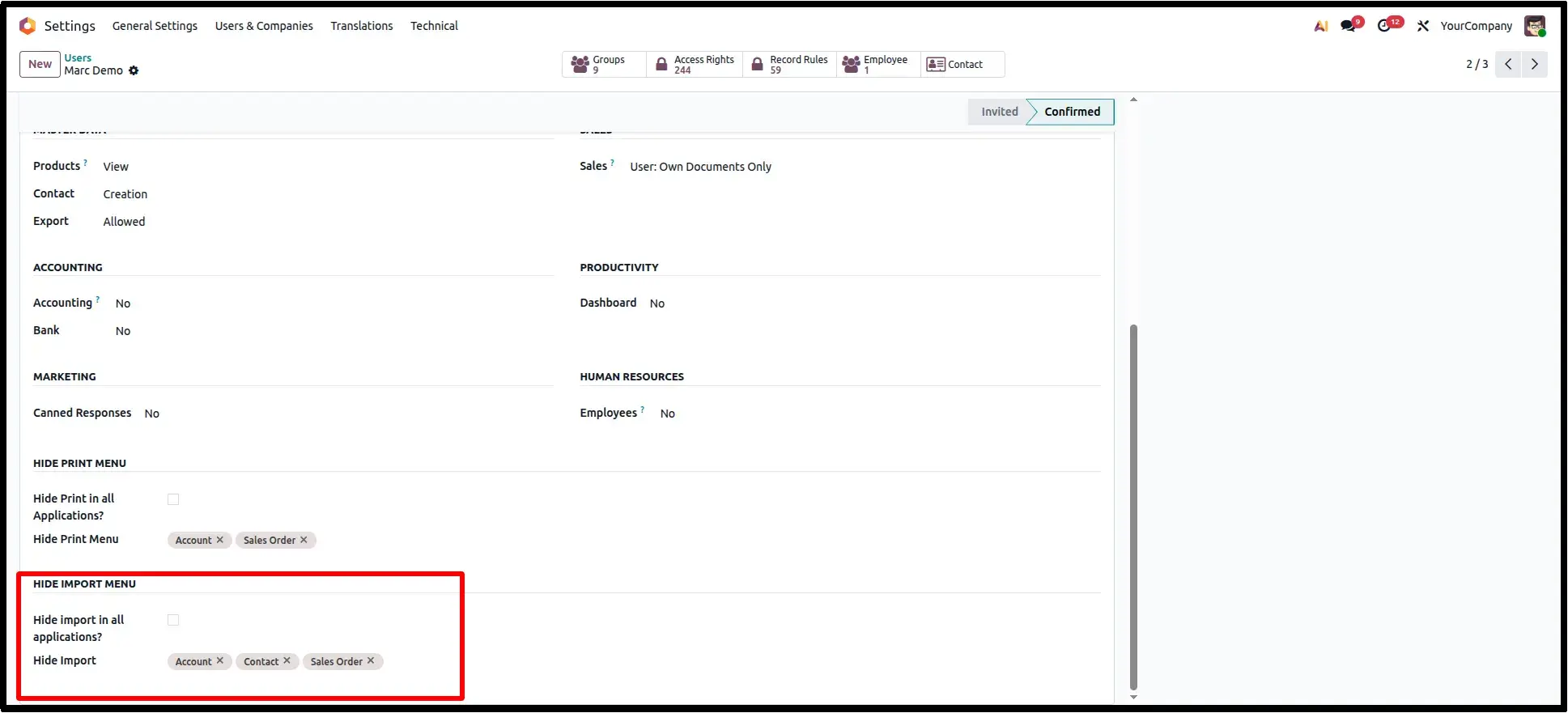Select the Settings app title
This screenshot has height=713, width=1568.
pos(70,26)
